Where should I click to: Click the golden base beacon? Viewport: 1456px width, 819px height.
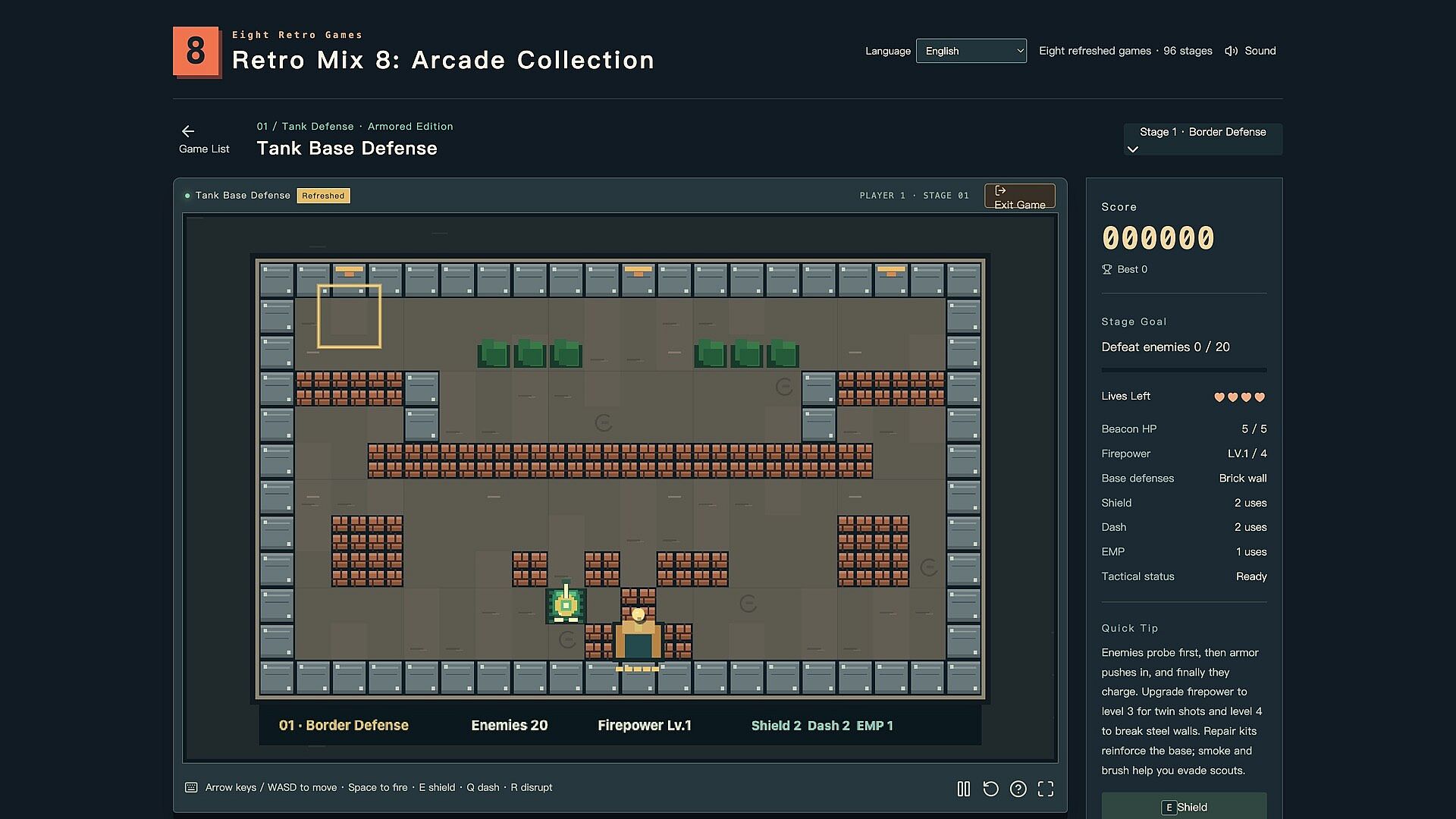(x=638, y=635)
